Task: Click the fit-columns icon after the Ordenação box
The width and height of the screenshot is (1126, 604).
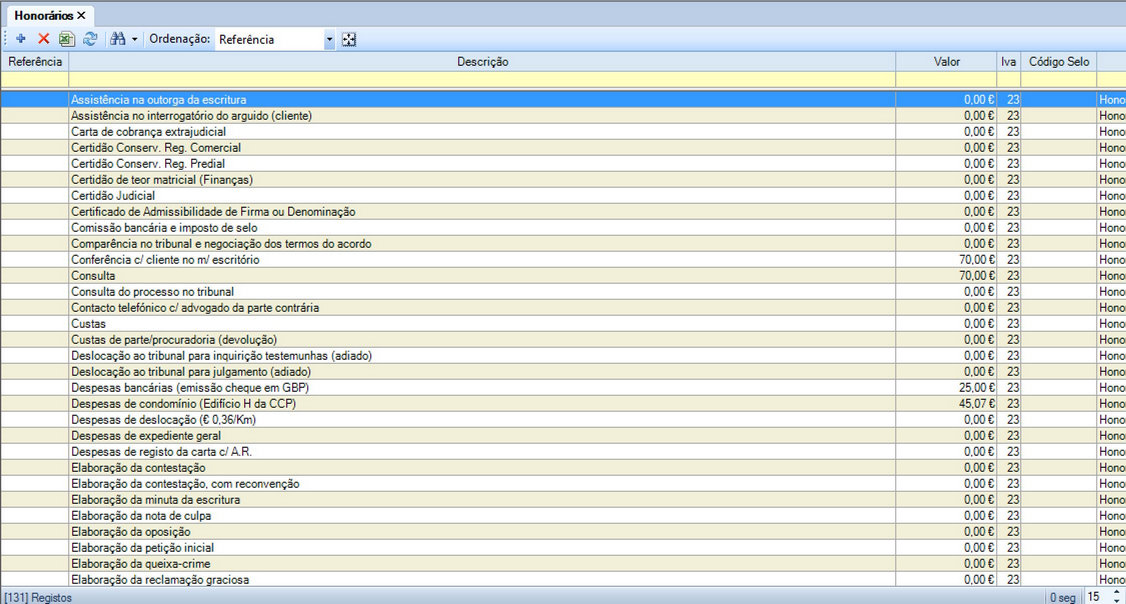Action: (x=349, y=40)
